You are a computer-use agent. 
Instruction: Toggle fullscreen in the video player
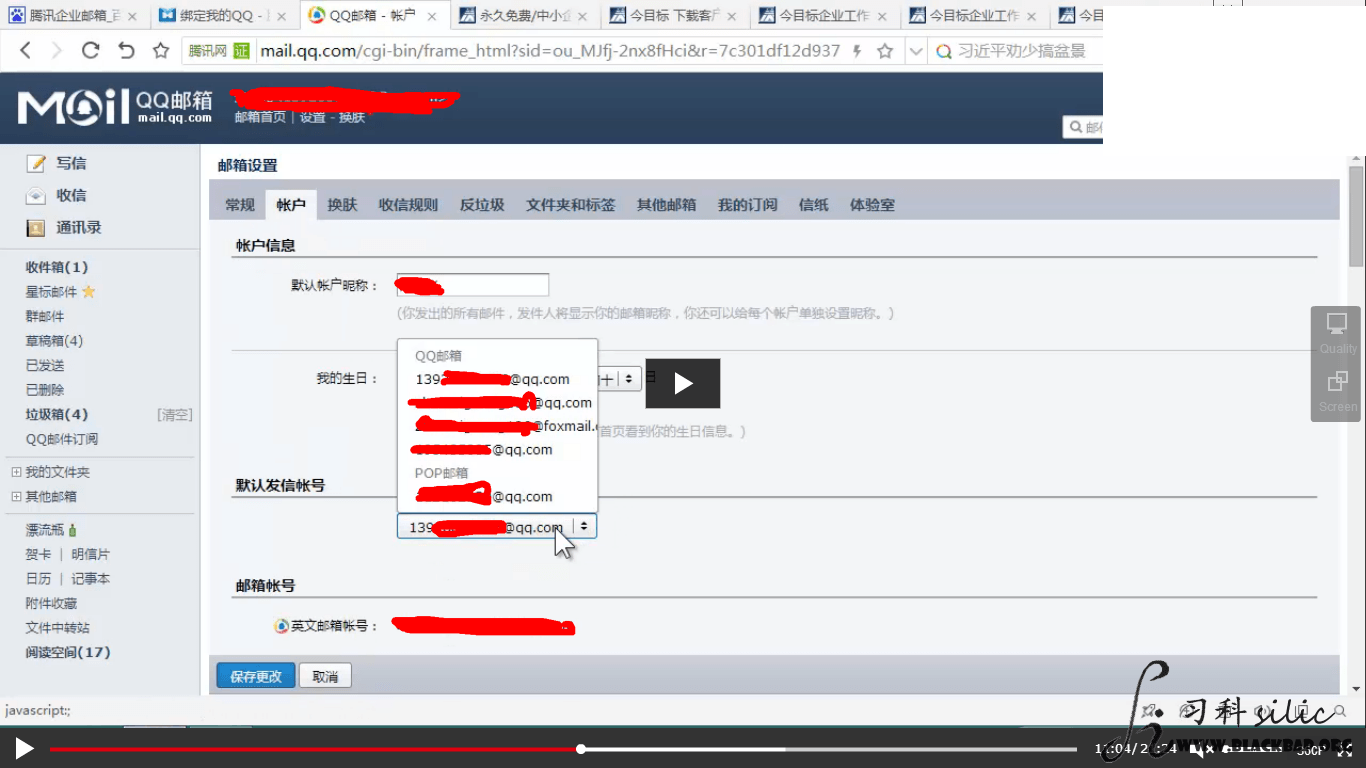pos(1345,749)
